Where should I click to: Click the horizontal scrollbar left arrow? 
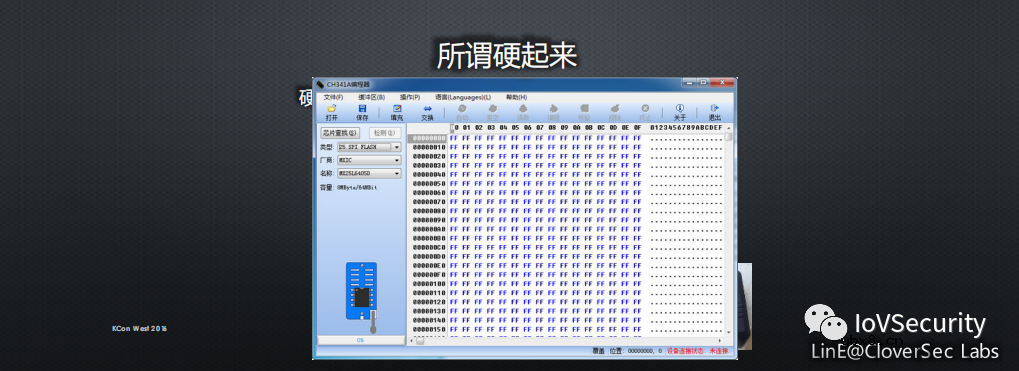click(412, 340)
